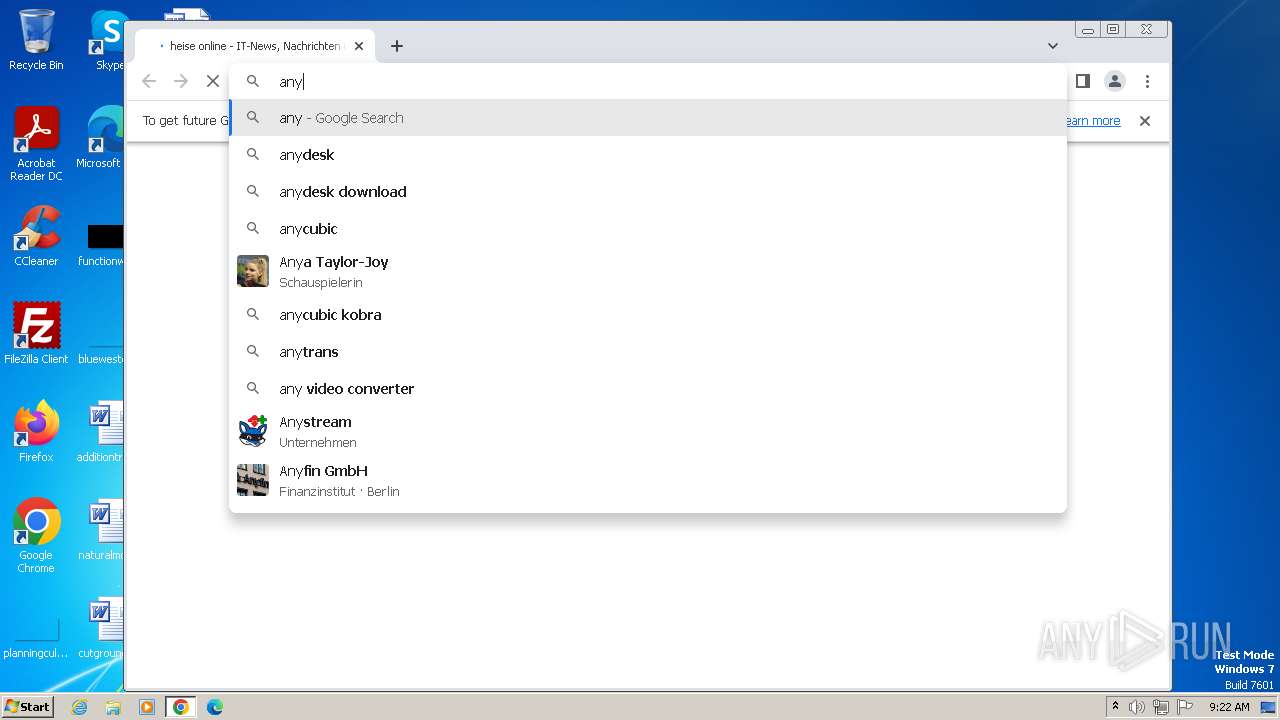The width and height of the screenshot is (1280, 720).
Task: Switch to the heise online tab
Action: click(255, 46)
